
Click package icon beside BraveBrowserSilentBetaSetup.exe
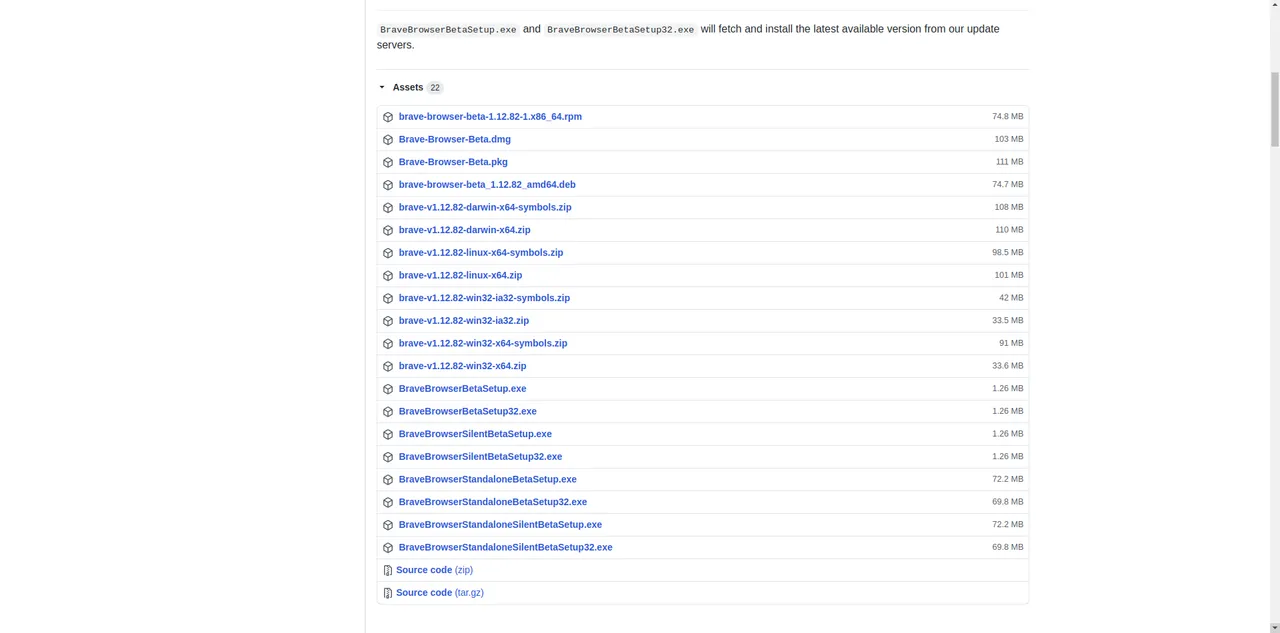click(x=388, y=434)
